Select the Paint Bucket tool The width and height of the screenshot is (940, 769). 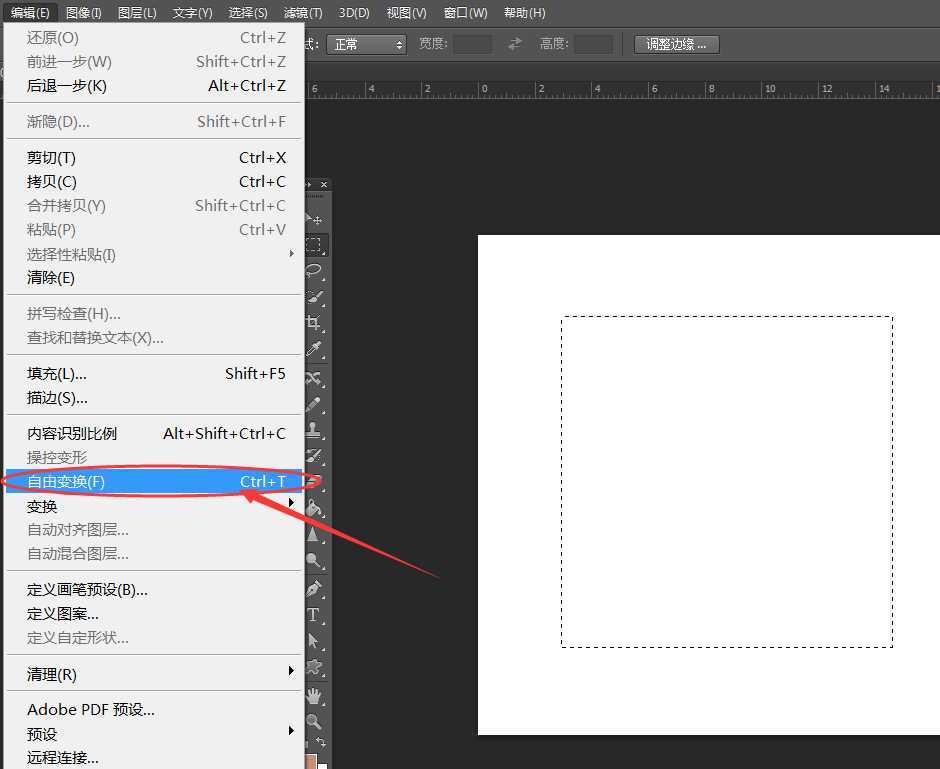316,509
